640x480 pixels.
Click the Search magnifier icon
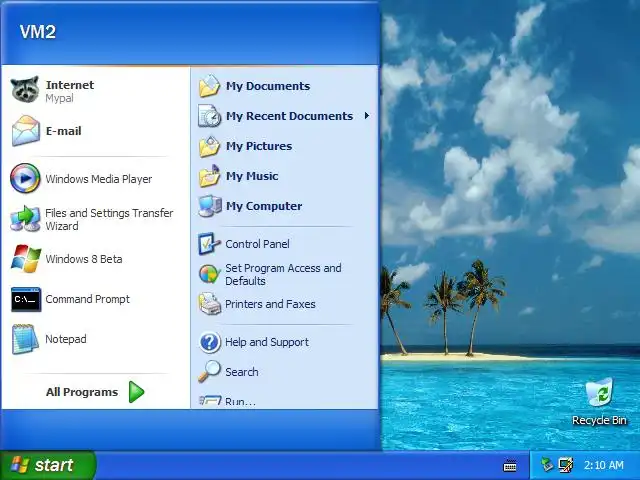pos(209,371)
